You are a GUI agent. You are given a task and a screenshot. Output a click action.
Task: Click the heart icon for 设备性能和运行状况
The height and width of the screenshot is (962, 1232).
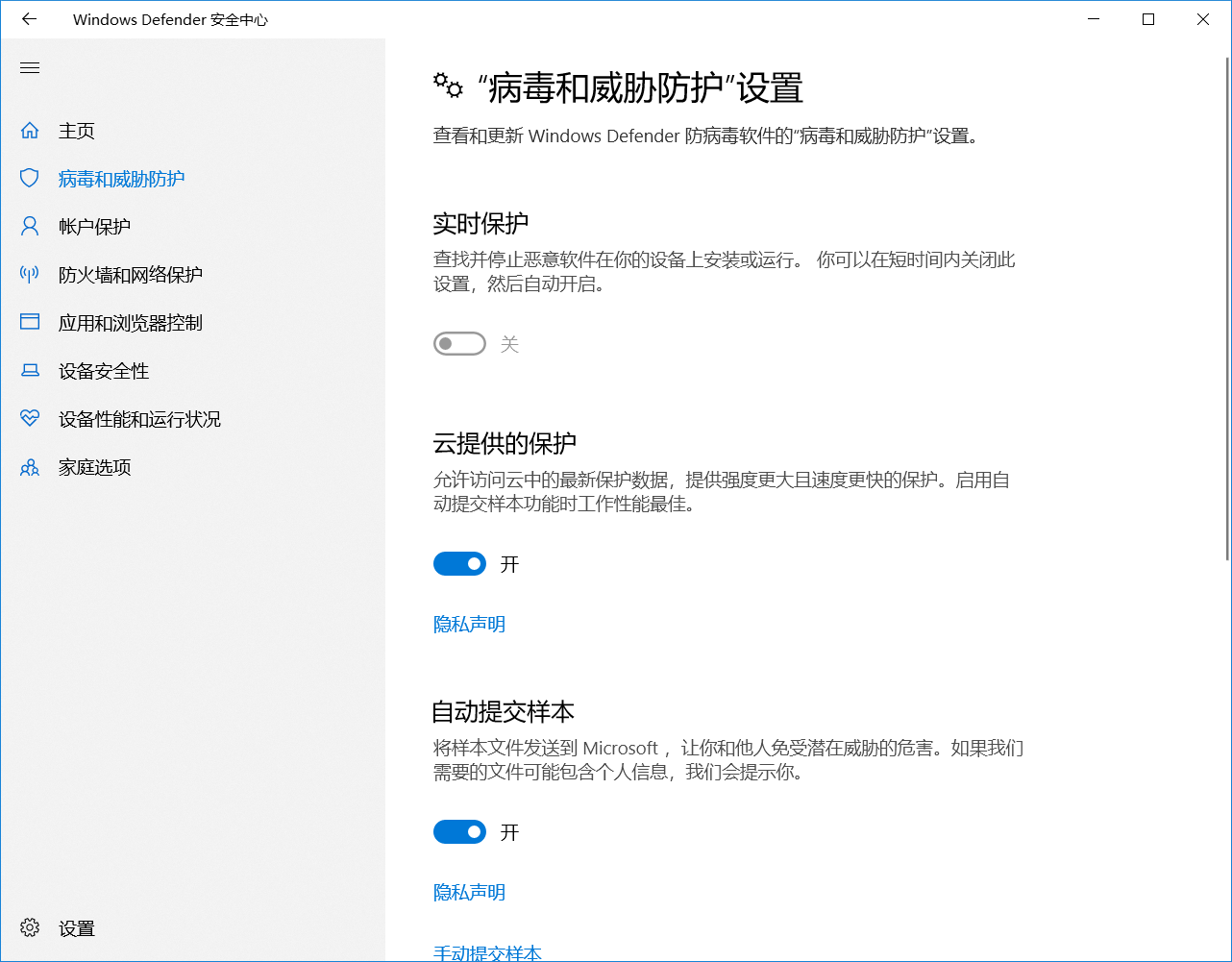[x=30, y=419]
